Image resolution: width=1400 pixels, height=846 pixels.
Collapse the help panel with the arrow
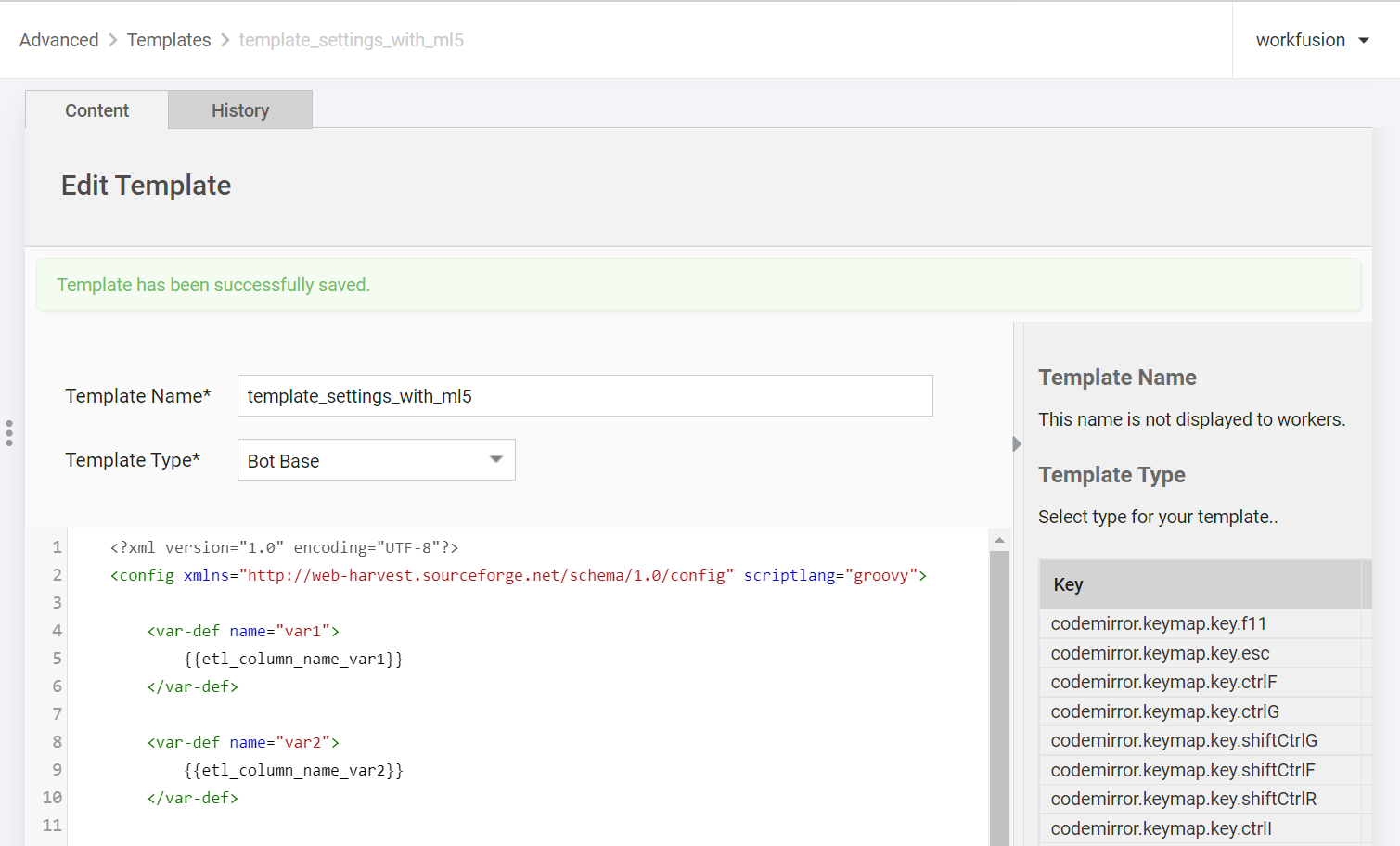point(1017,443)
